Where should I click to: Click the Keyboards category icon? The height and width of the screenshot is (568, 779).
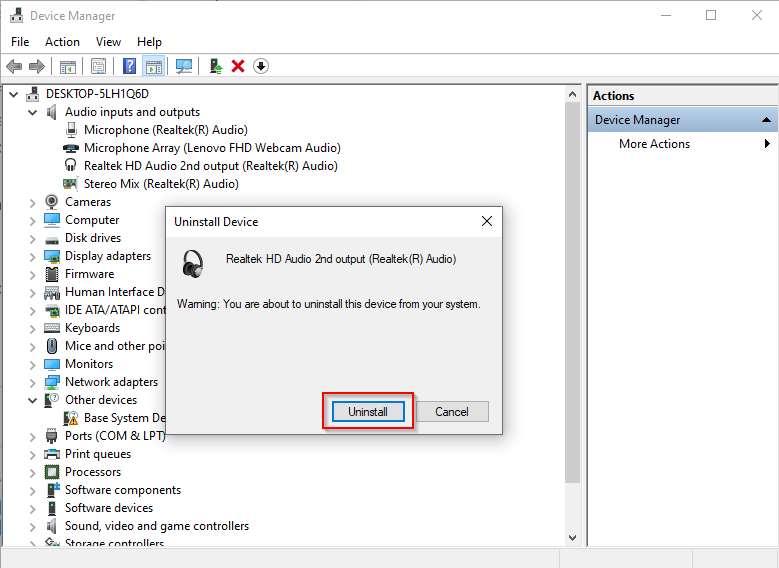click(x=52, y=328)
